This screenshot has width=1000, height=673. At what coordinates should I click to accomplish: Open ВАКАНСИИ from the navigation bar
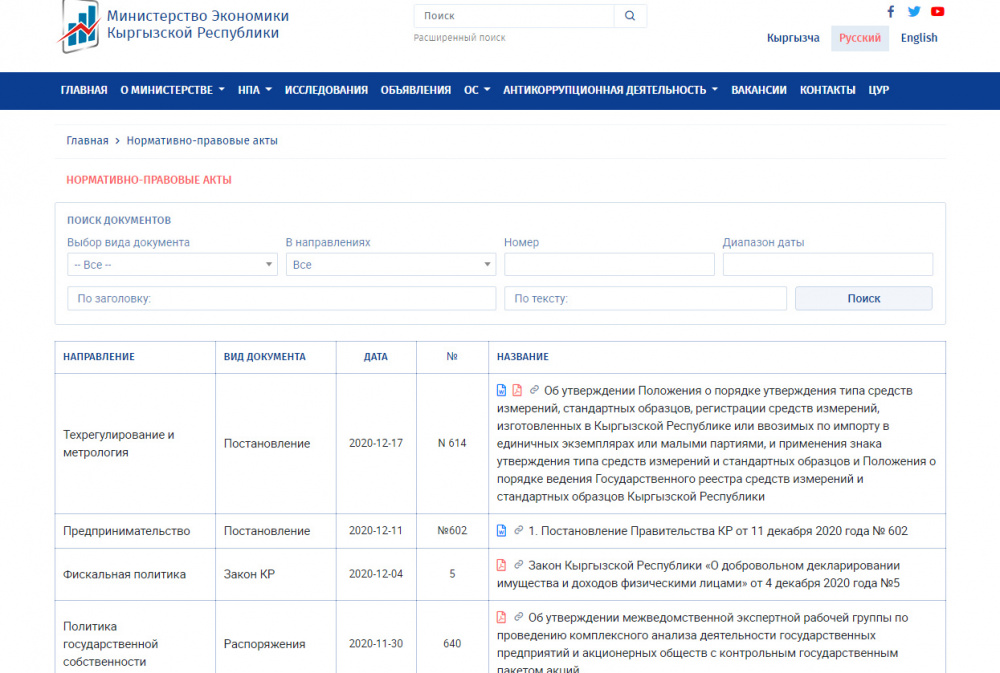click(758, 90)
